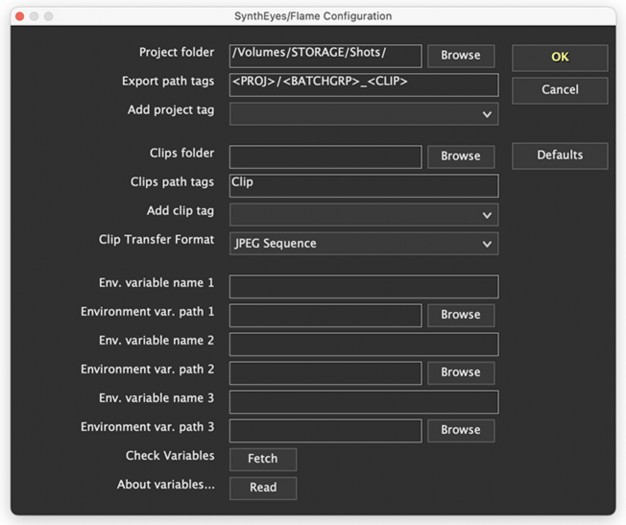Read about variables

point(263,488)
